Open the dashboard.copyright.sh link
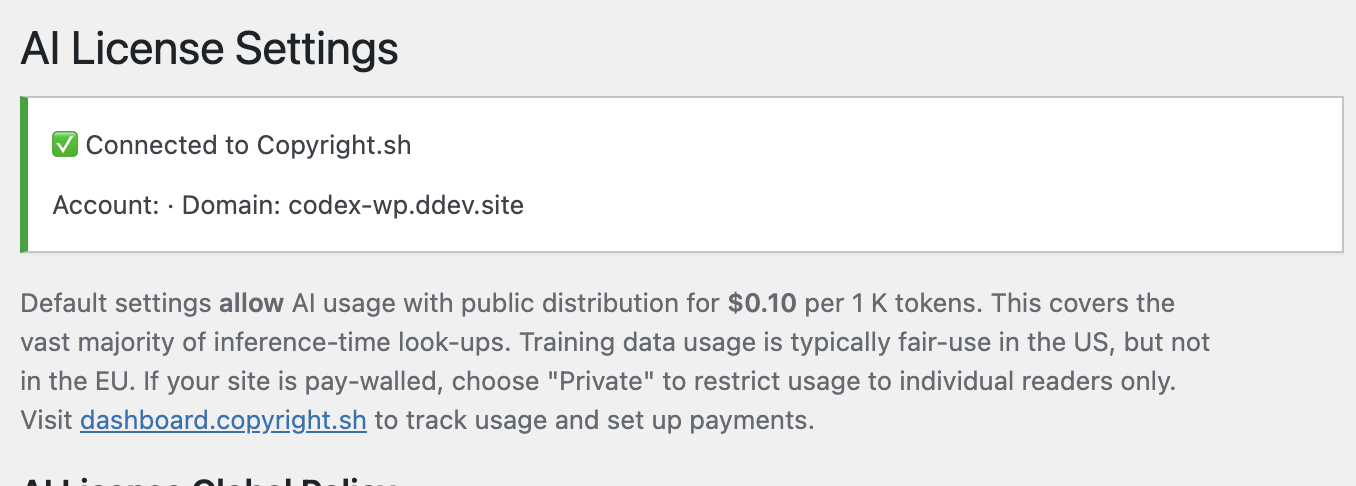 click(x=223, y=420)
